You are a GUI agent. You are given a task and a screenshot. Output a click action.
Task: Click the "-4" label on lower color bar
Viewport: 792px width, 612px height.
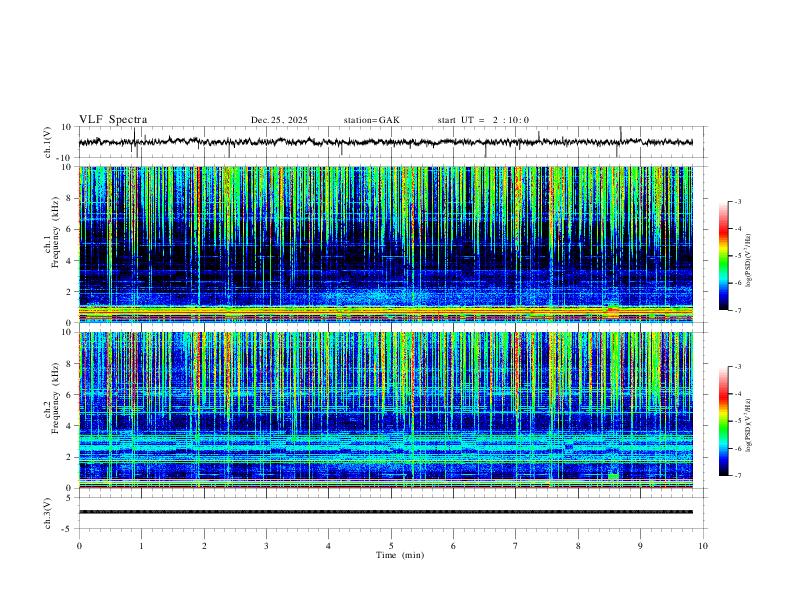click(x=737, y=394)
